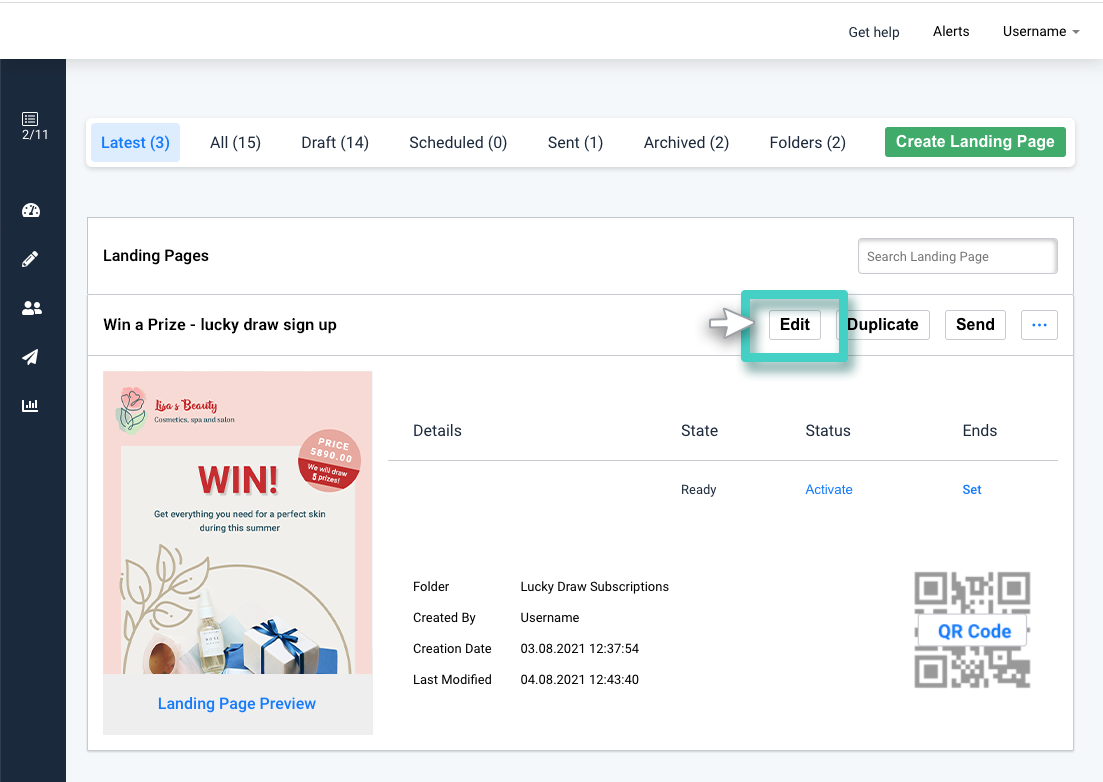Click the Set link under Ends
Image resolution: width=1103 pixels, height=782 pixels.
tap(971, 489)
